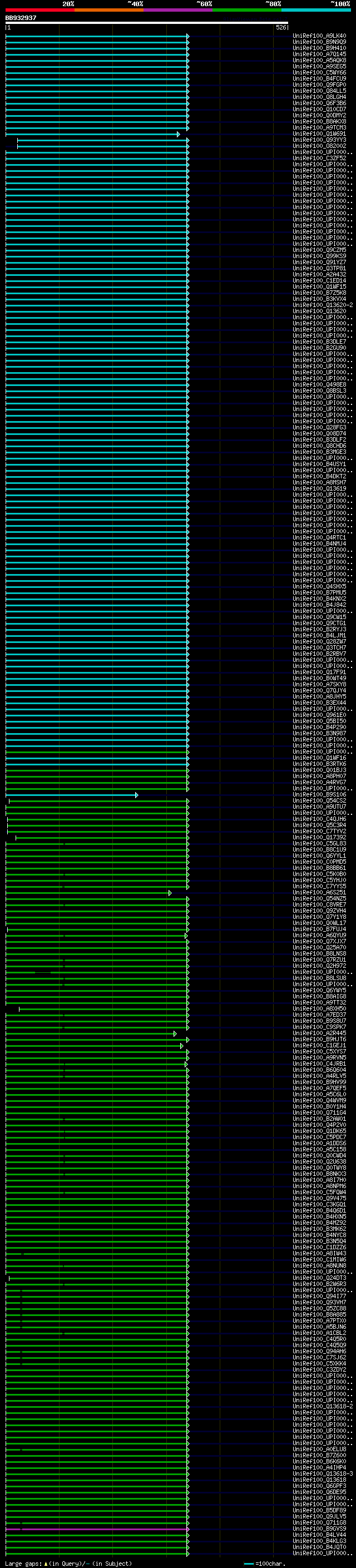The height and width of the screenshot is (1568, 356).
Task: Select hit label UniRef100_B7Z5K8
Action: (x=319, y=293)
